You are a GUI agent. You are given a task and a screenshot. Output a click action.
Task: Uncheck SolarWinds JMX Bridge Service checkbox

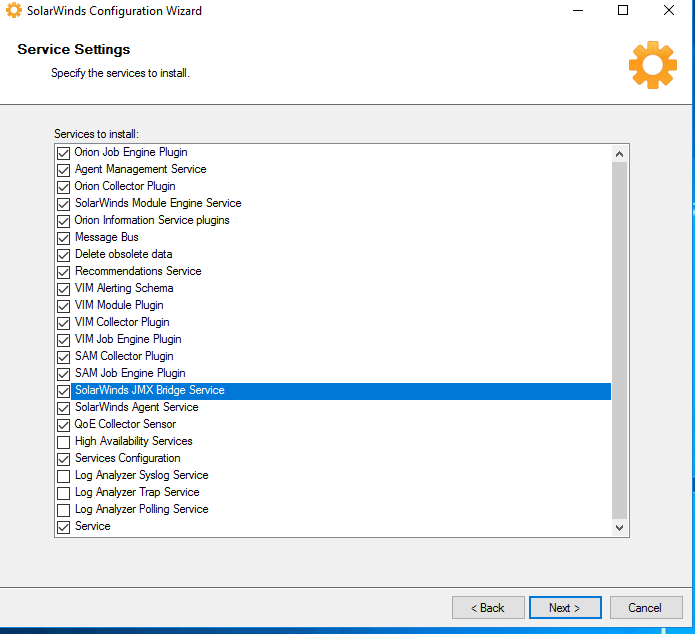tap(63, 391)
